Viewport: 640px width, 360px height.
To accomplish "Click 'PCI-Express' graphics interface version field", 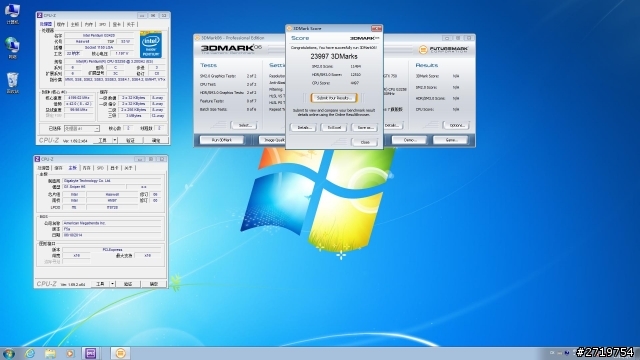I will point(112,249).
